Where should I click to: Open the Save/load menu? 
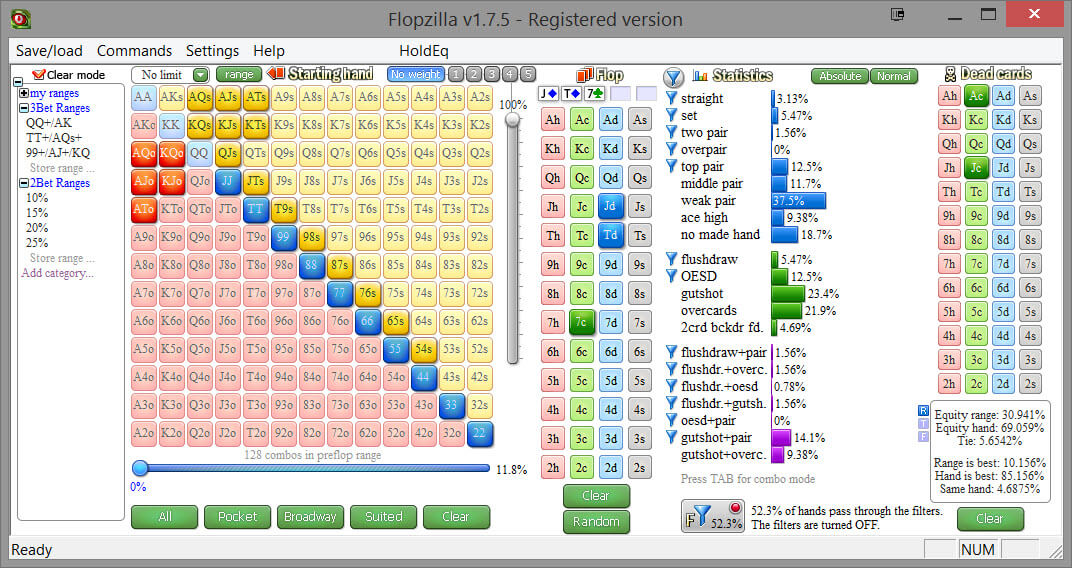click(x=49, y=51)
